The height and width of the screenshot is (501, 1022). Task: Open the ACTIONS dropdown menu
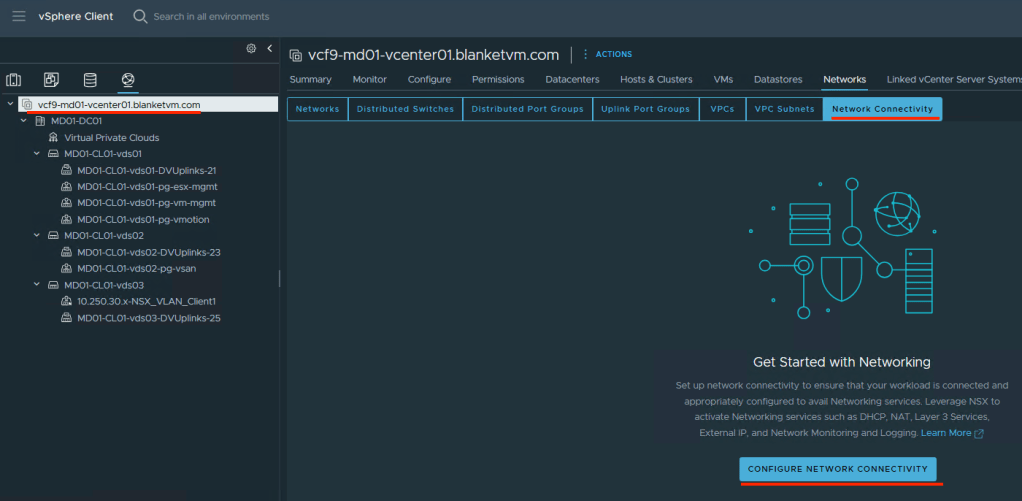coord(613,55)
